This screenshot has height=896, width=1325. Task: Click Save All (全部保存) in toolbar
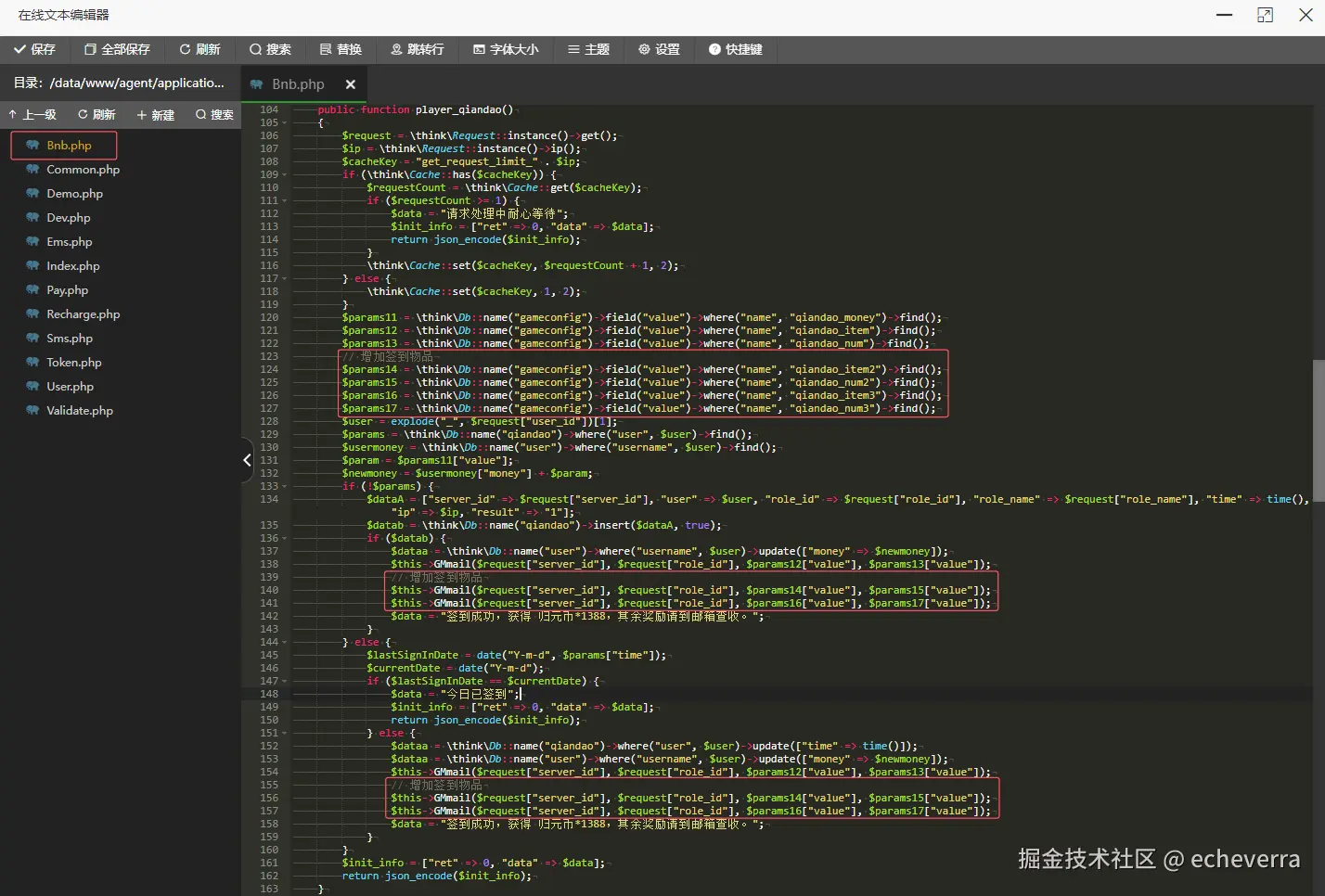(x=117, y=49)
